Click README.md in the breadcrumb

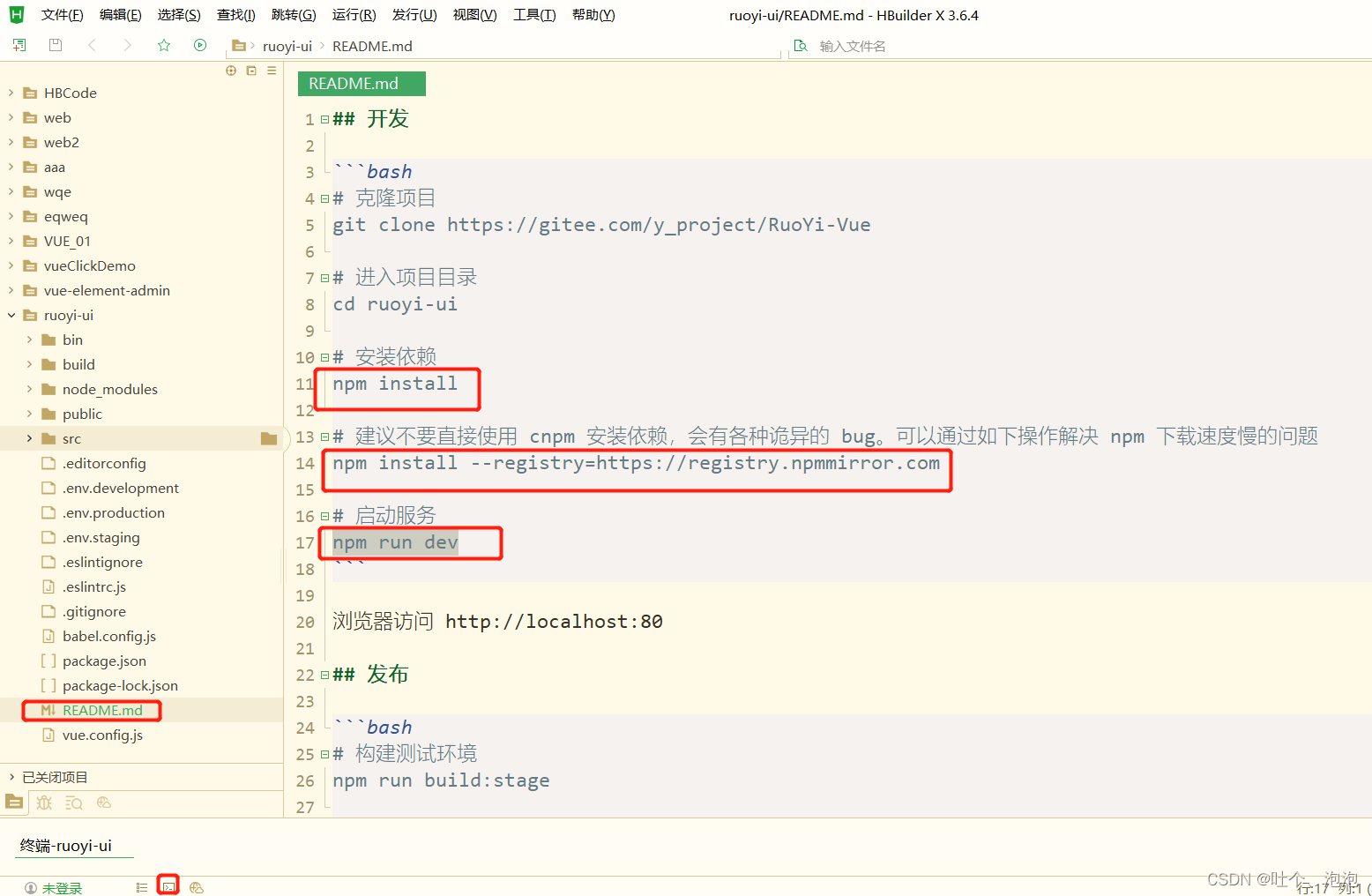372,46
